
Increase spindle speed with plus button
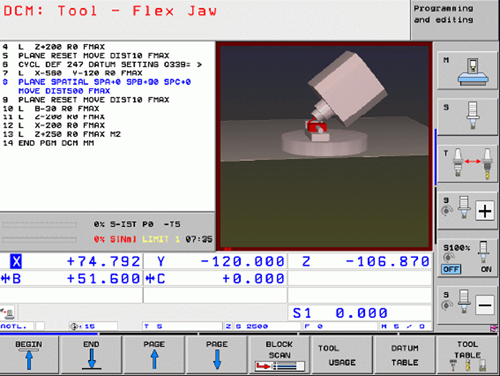point(485,211)
